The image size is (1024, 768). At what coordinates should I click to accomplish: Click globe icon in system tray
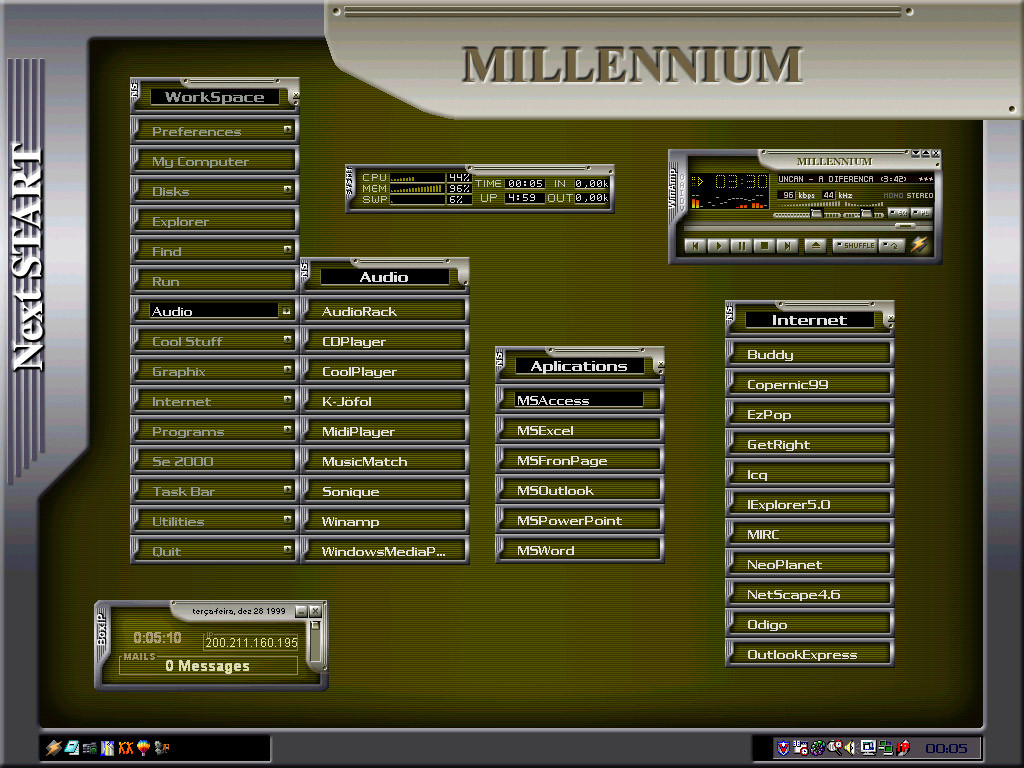pos(818,748)
